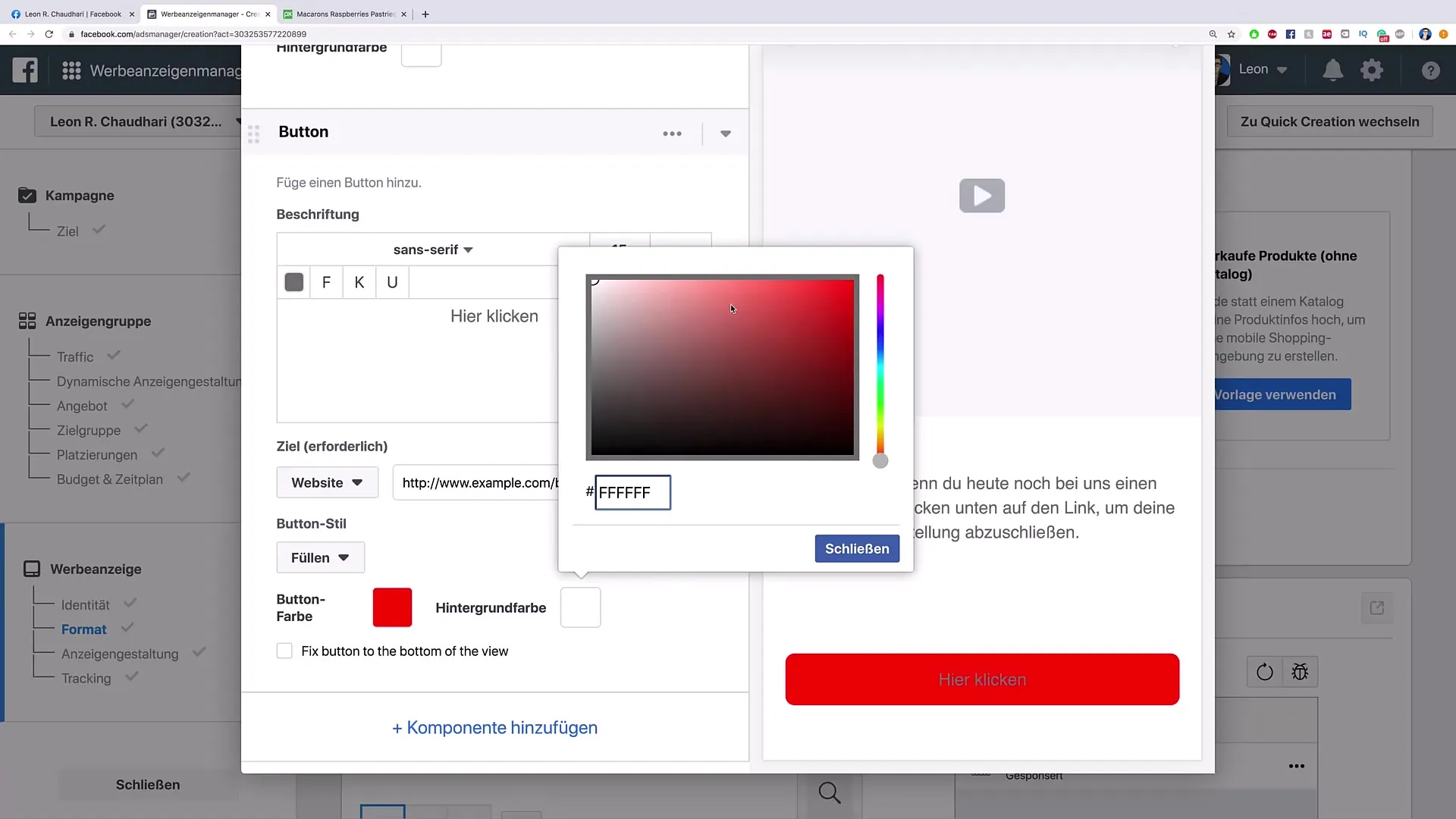This screenshot has width=1456, height=819.
Task: Click the Underline formatting icon
Action: (392, 282)
